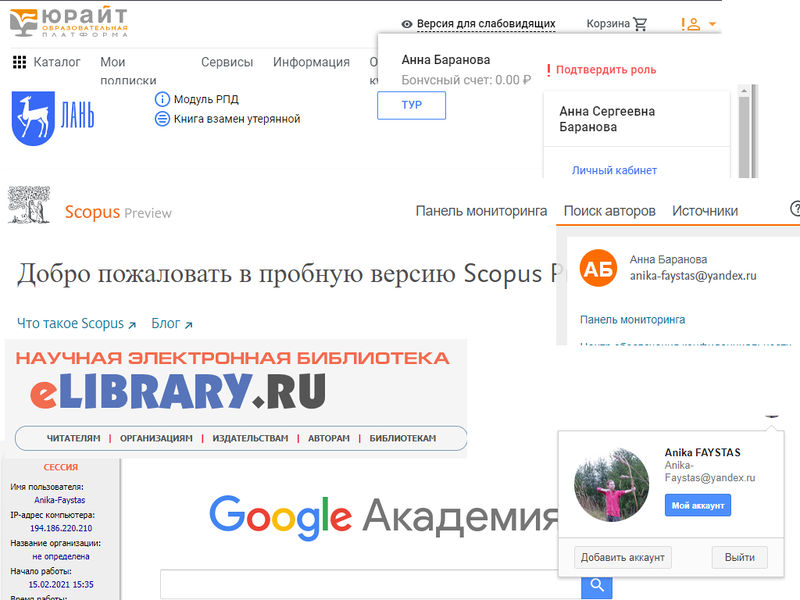Open the Каталог grid icon
Screen dimensions: 800x600
point(18,62)
